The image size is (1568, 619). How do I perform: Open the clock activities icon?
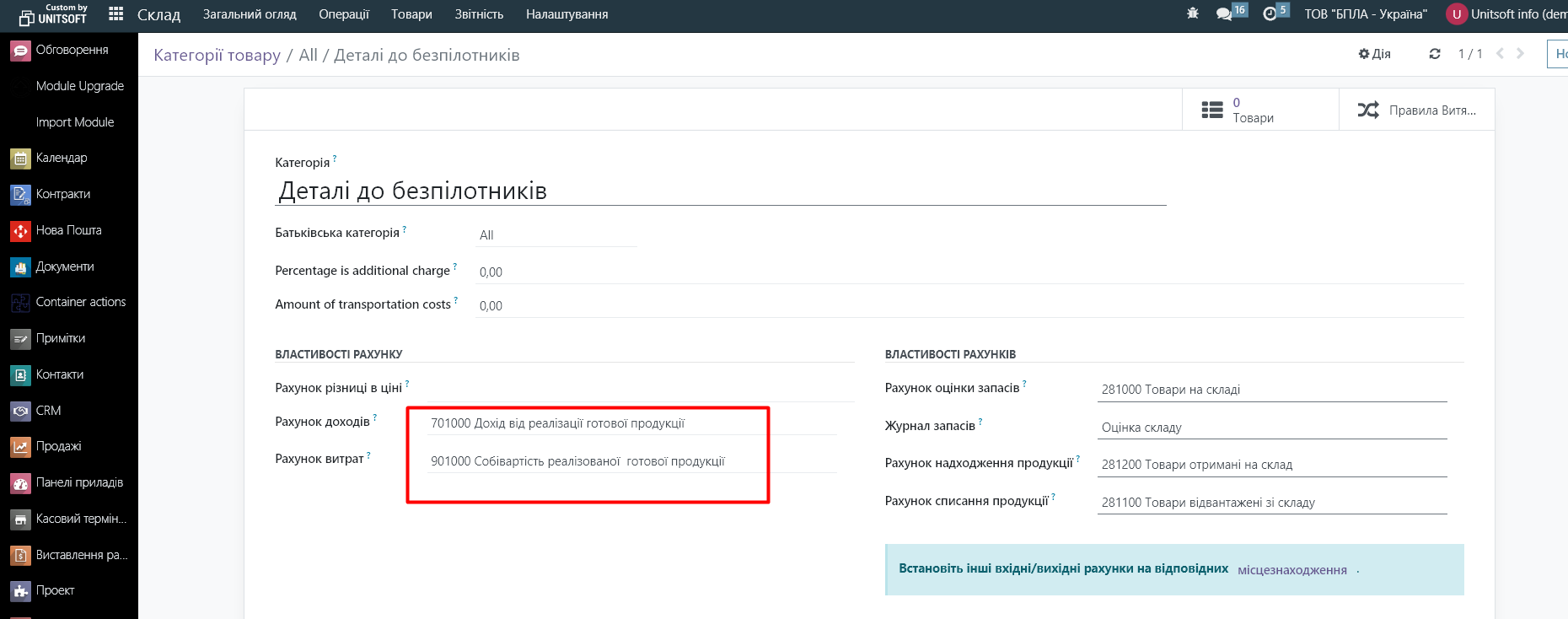pos(1270,14)
